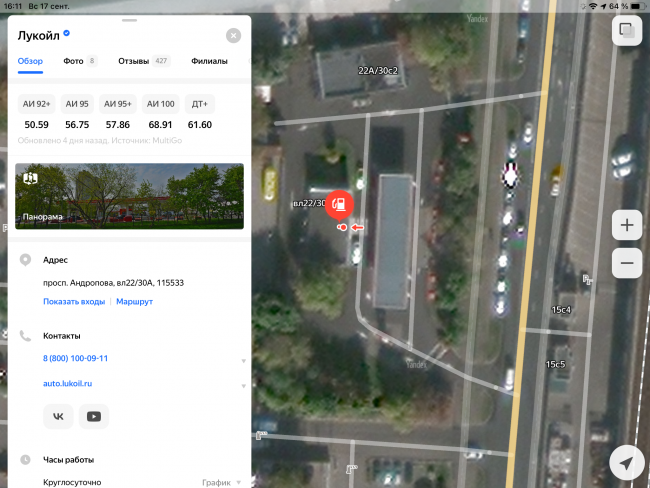Click the Маршрут link
This screenshot has height=488, width=650.
click(x=134, y=301)
